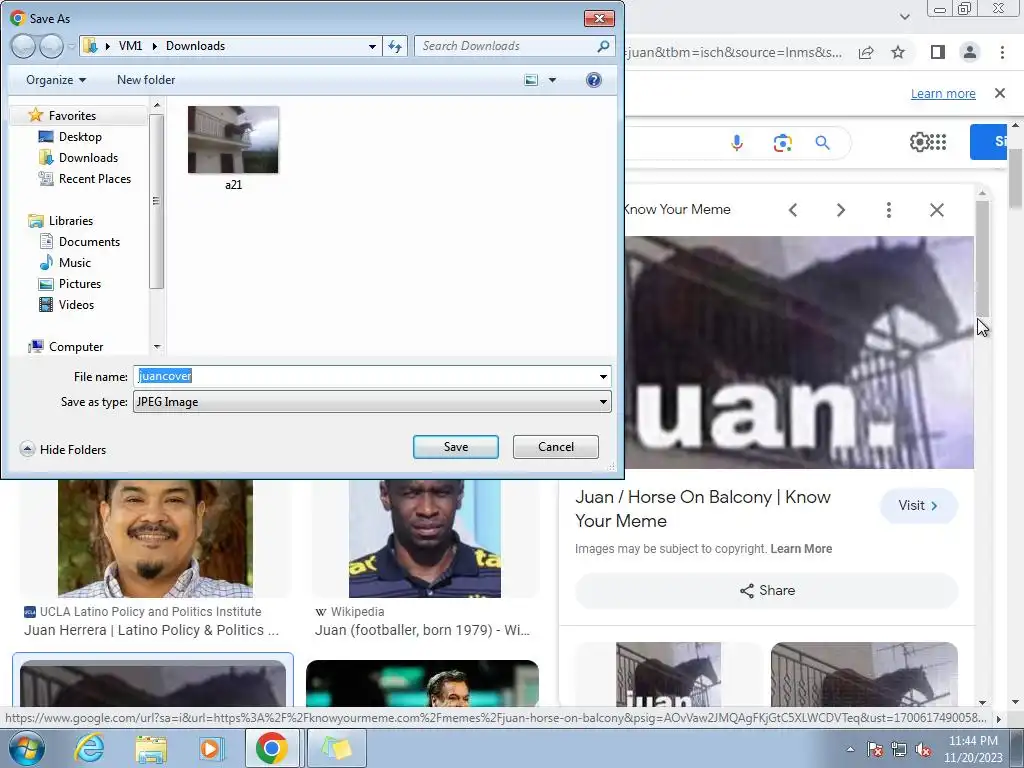Open preview panel three-dot options
1024x768 pixels.
(x=888, y=210)
